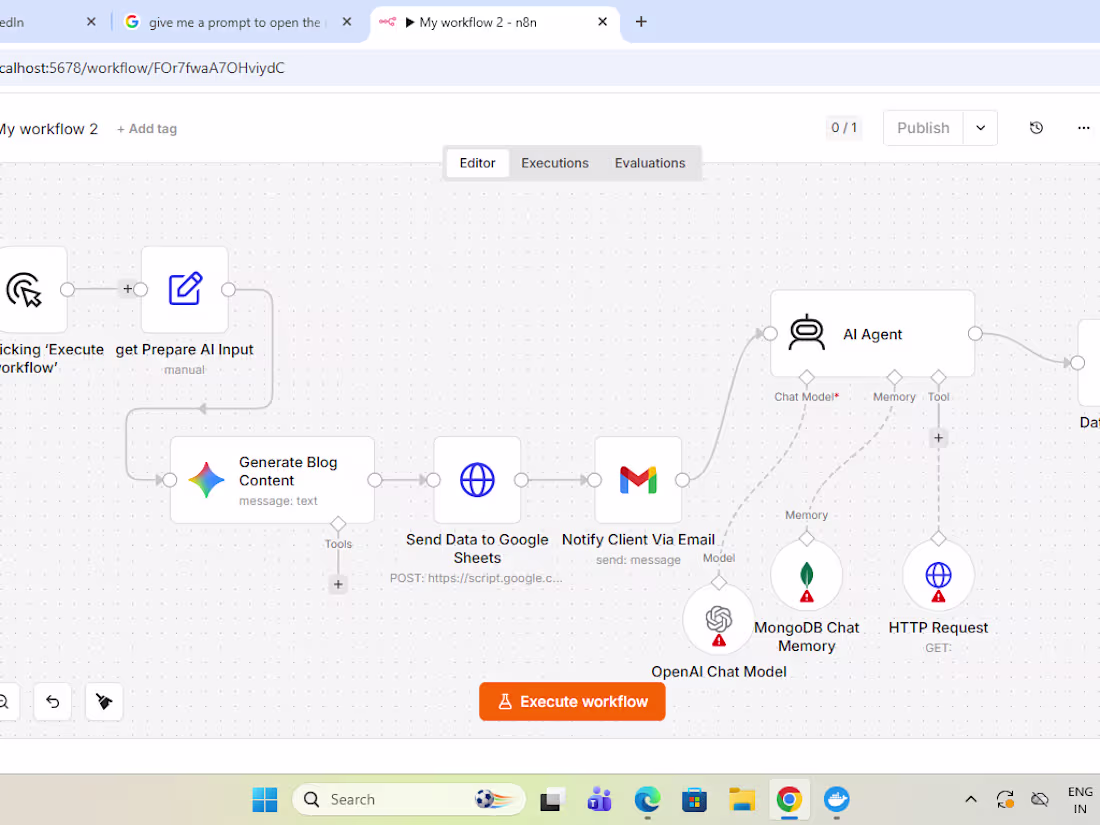Image resolution: width=1100 pixels, height=825 pixels.
Task: Click the 'AI Agent' node title text
Action: click(x=872, y=335)
